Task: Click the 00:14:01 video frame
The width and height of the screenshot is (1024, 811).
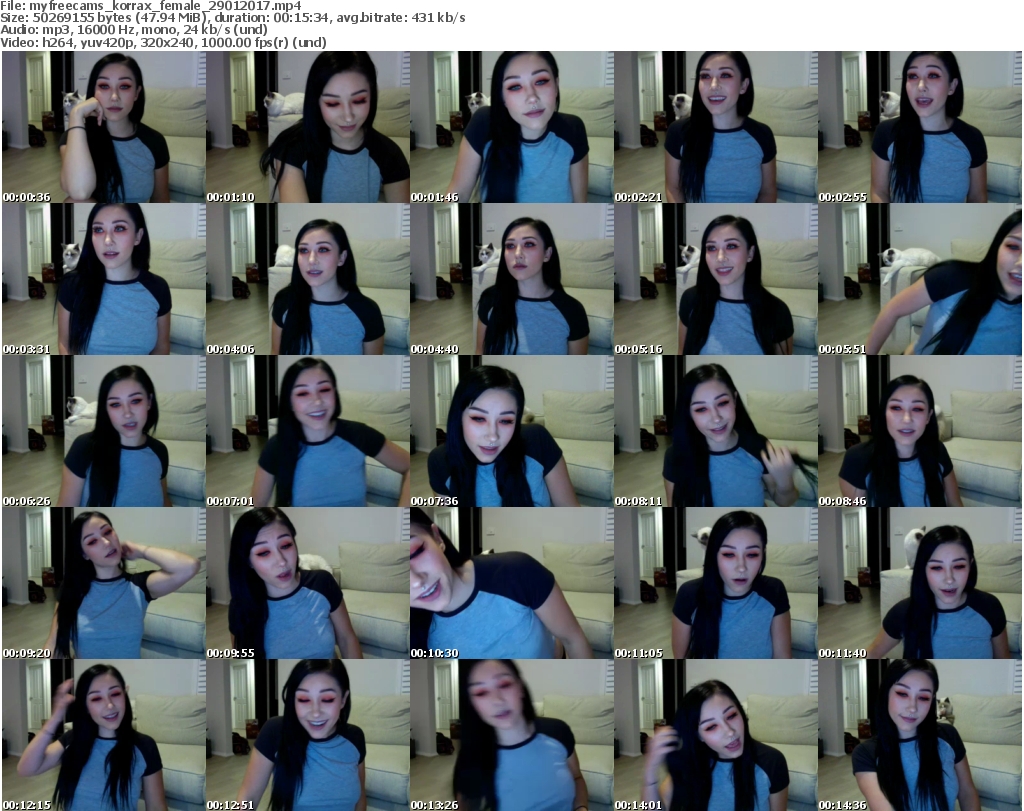Action: coord(716,735)
